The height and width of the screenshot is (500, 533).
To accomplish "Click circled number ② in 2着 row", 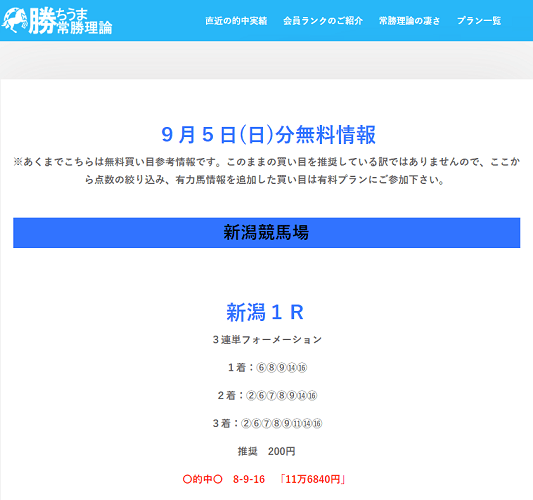I will point(251,396).
